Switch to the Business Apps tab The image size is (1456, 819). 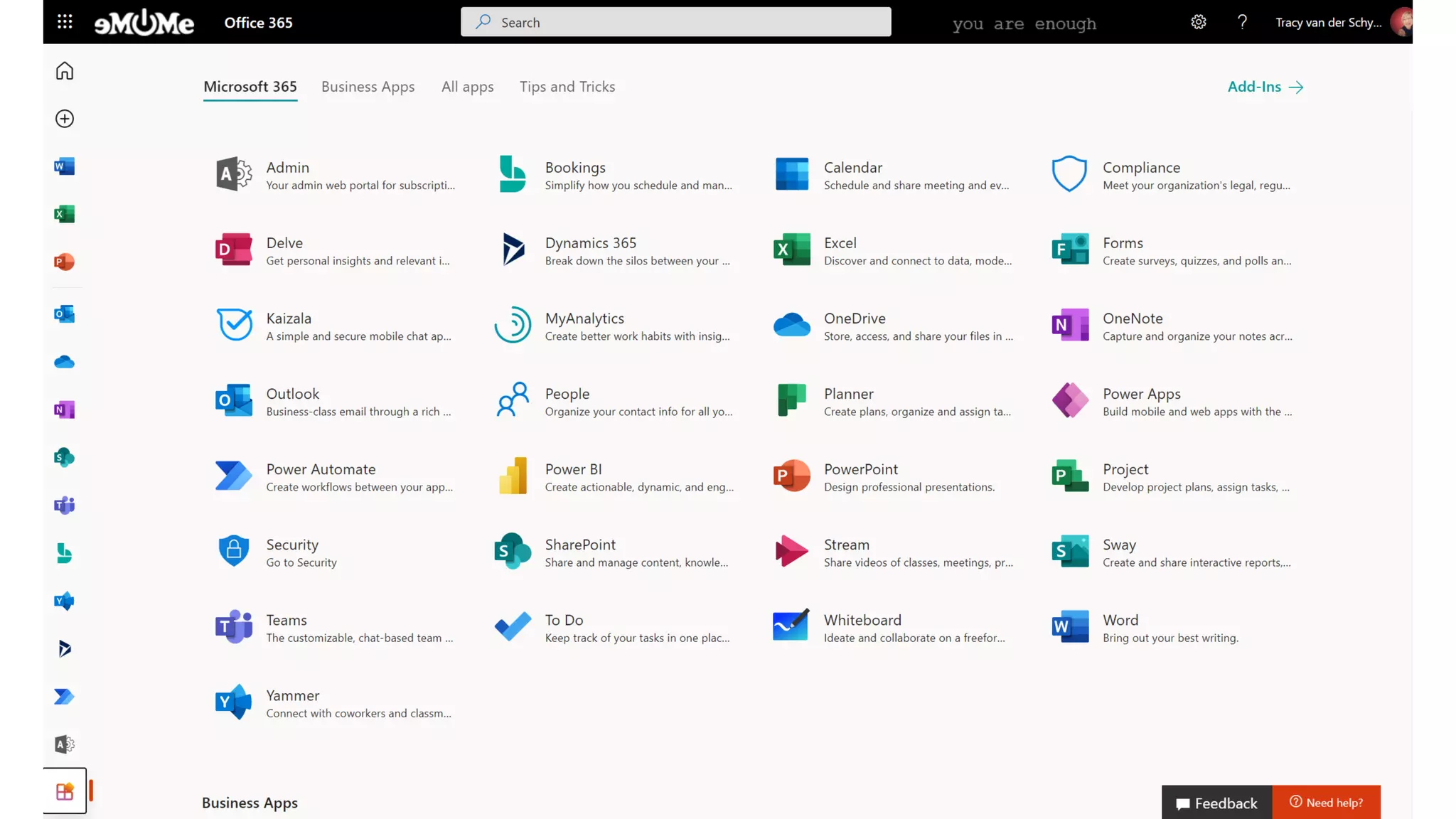point(368,87)
